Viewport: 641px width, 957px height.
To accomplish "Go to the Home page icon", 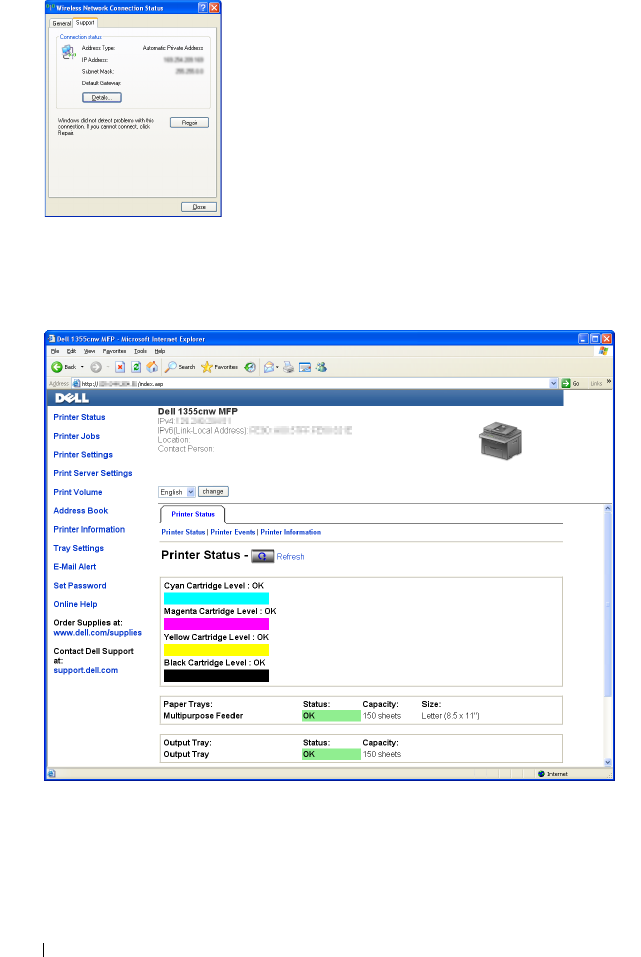I will [x=152, y=367].
